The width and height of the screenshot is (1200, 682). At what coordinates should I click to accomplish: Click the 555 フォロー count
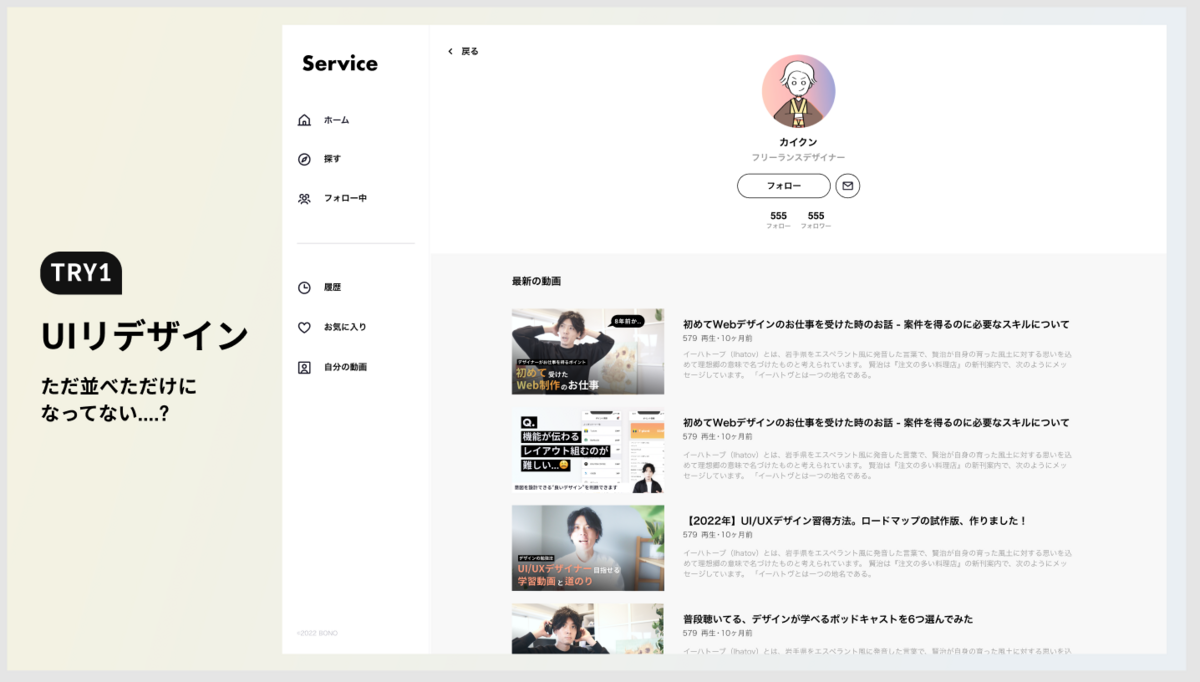point(778,220)
